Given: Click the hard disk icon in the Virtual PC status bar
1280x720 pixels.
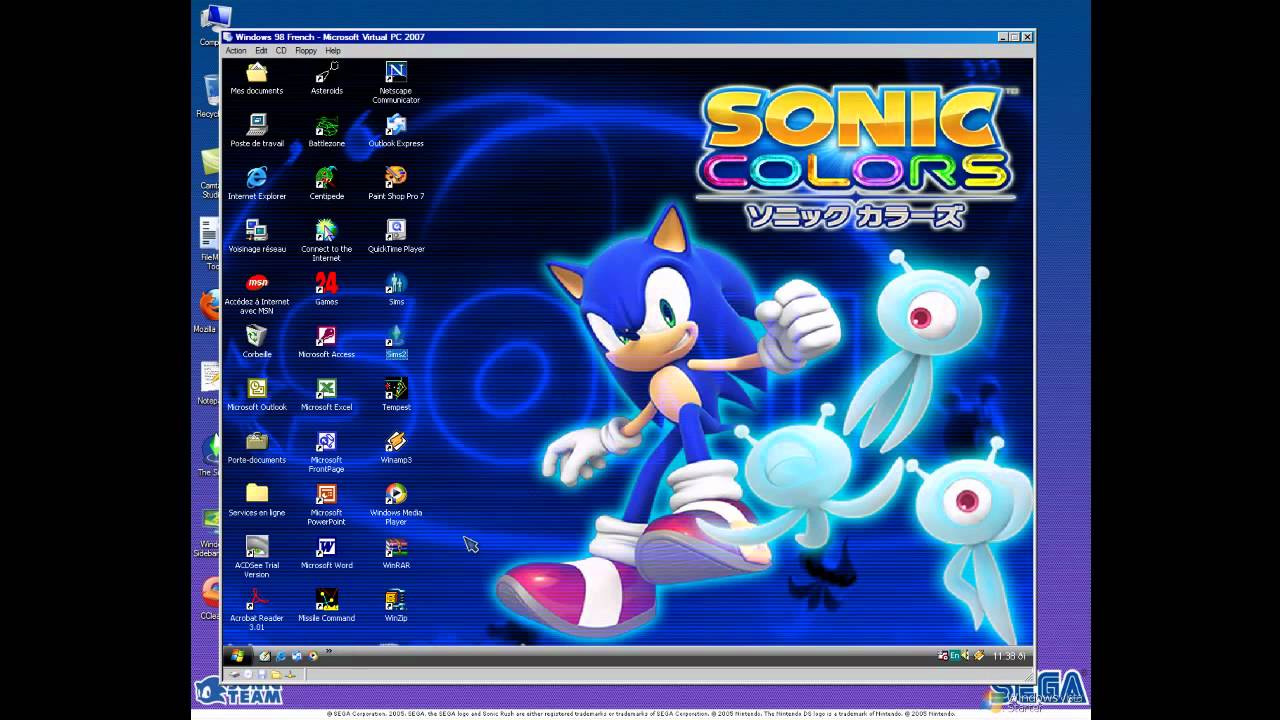Looking at the screenshot, I should tap(235, 674).
